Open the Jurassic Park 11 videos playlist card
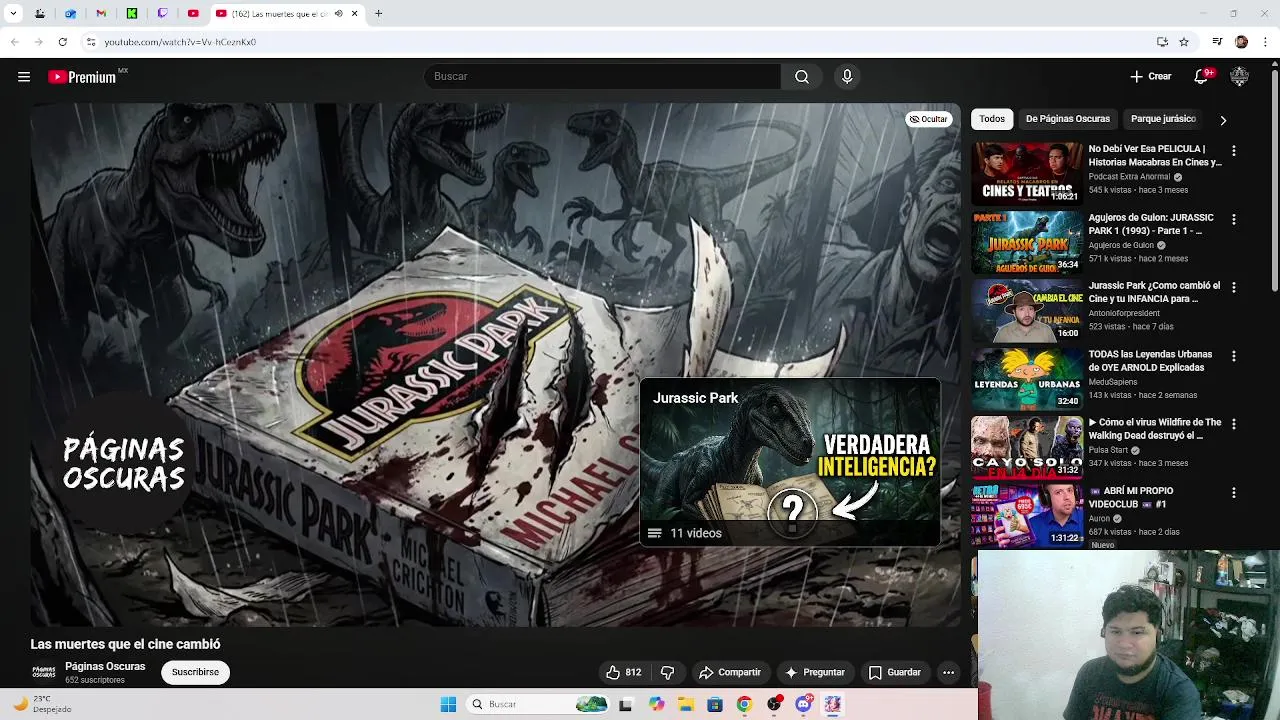The height and width of the screenshot is (720, 1280). tap(790, 462)
